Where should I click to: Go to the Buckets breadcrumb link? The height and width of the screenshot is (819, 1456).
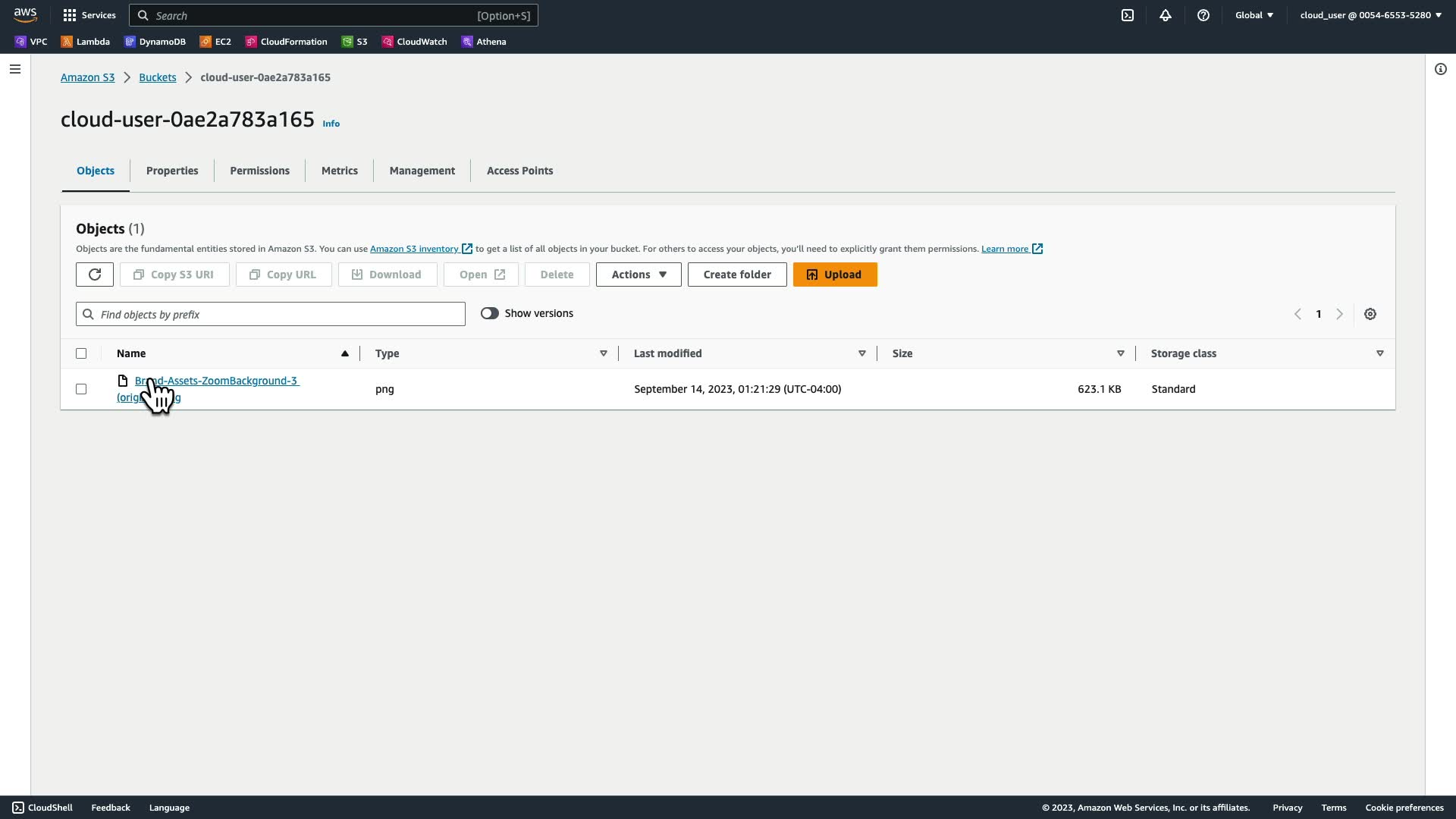tap(157, 77)
